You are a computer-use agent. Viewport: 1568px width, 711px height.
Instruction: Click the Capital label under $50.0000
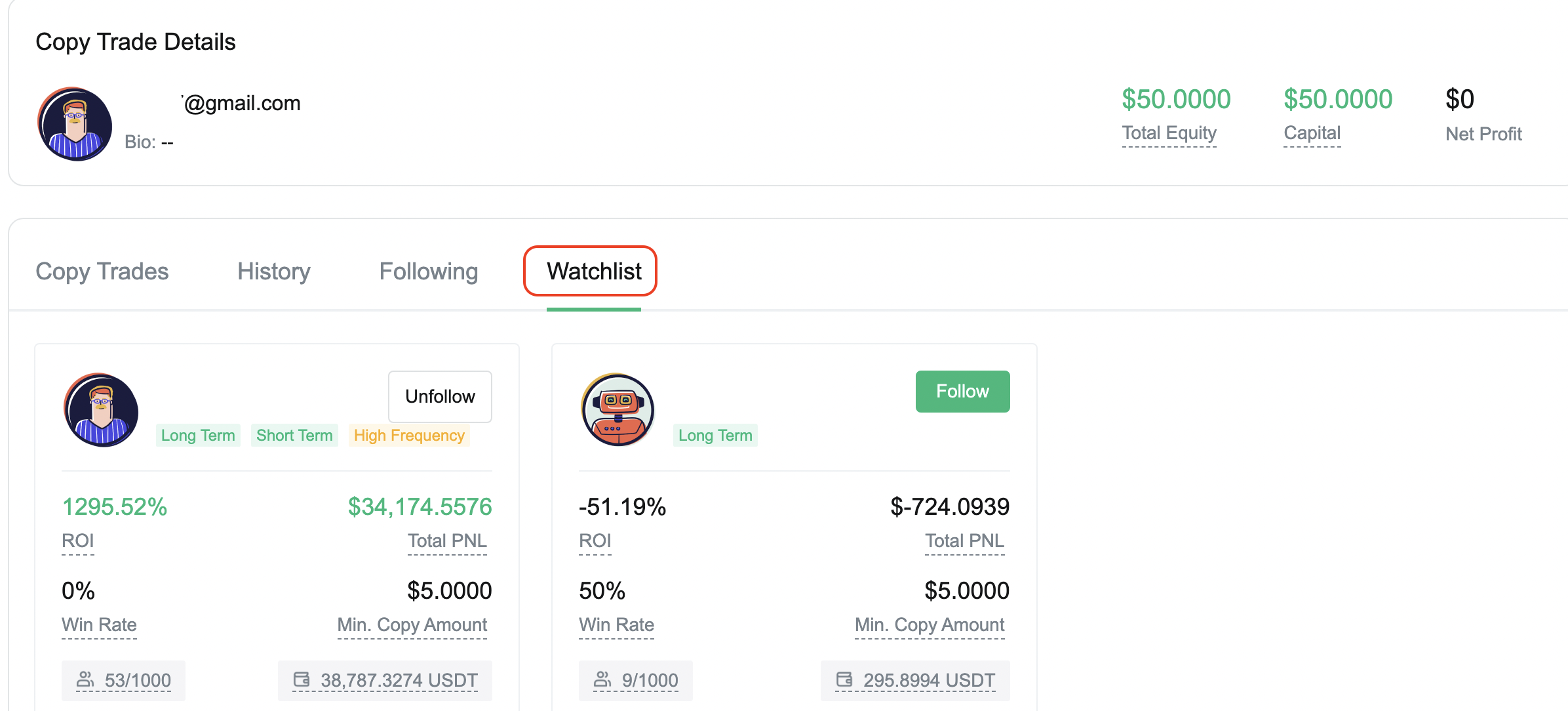1312,133
